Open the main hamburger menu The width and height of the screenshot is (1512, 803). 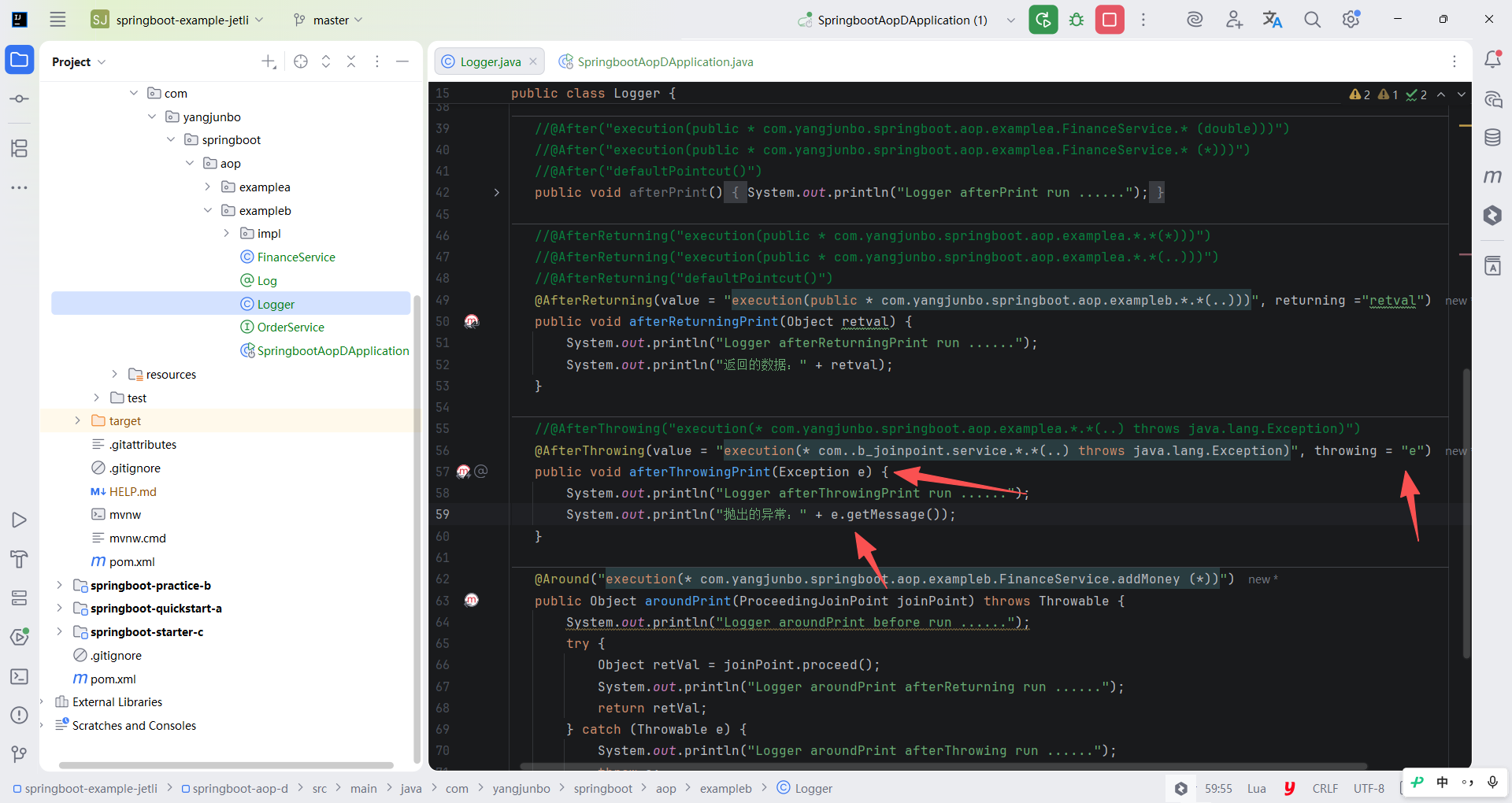point(57,20)
